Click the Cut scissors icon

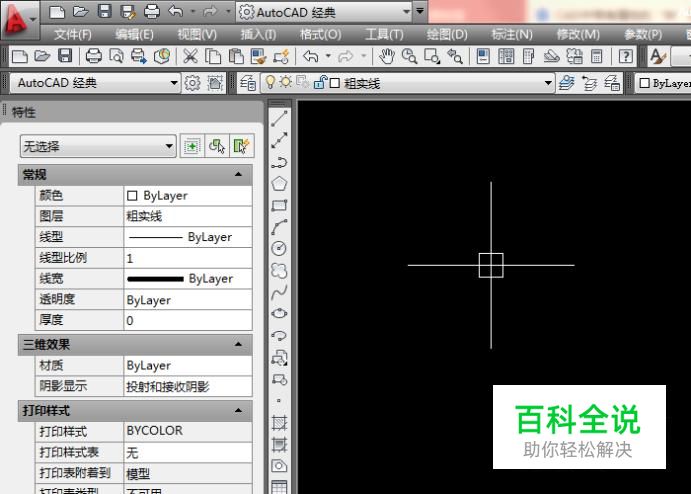point(190,57)
